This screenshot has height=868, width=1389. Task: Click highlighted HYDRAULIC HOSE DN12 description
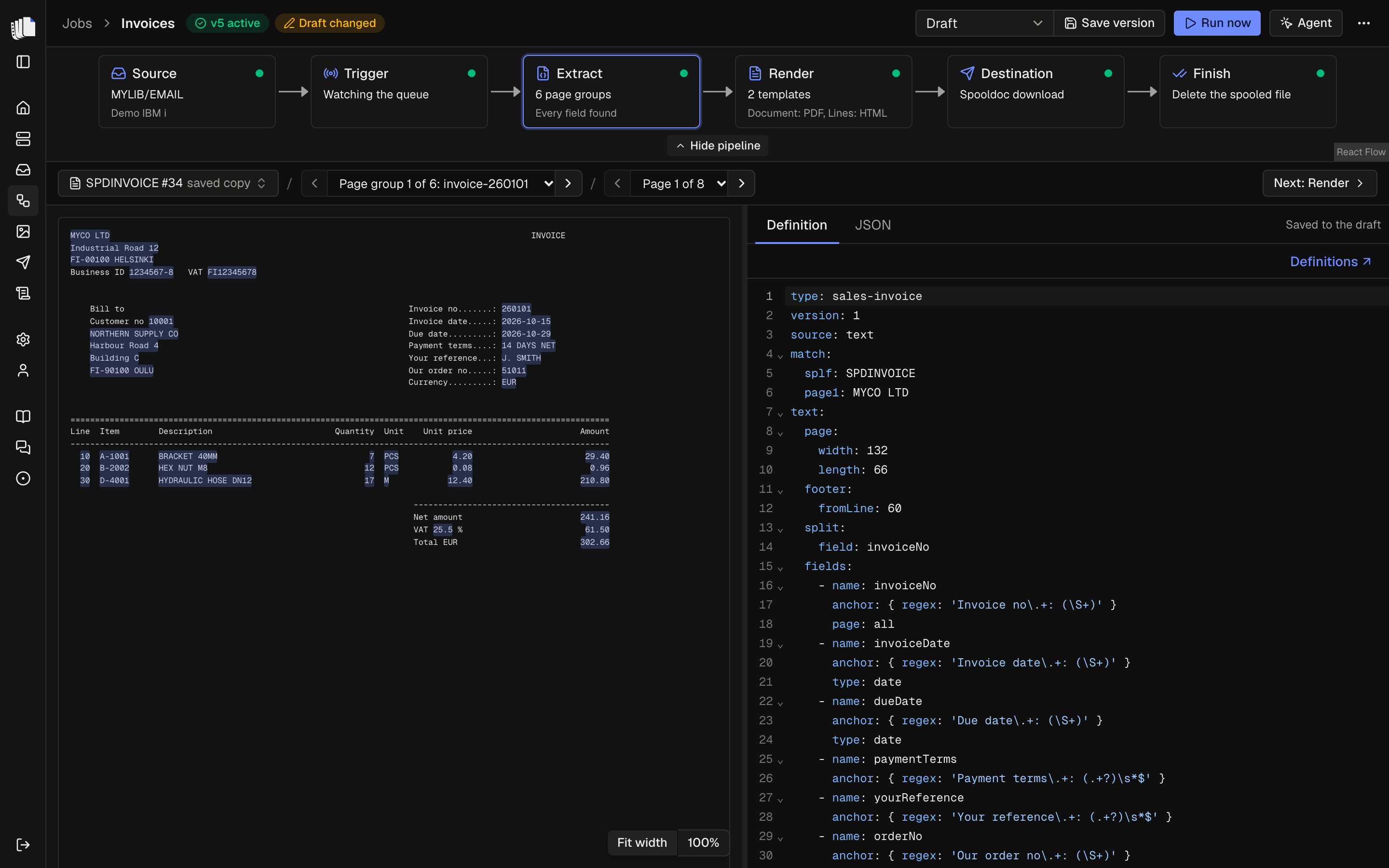[205, 480]
